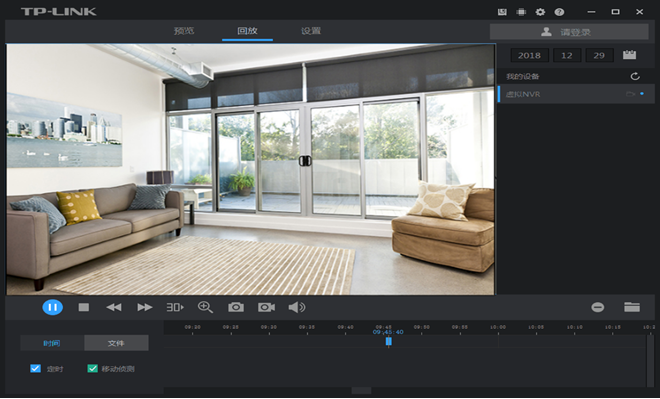Image resolution: width=660 pixels, height=399 pixels.
Task: Activate the digital zoom magnifier icon
Action: click(x=205, y=307)
